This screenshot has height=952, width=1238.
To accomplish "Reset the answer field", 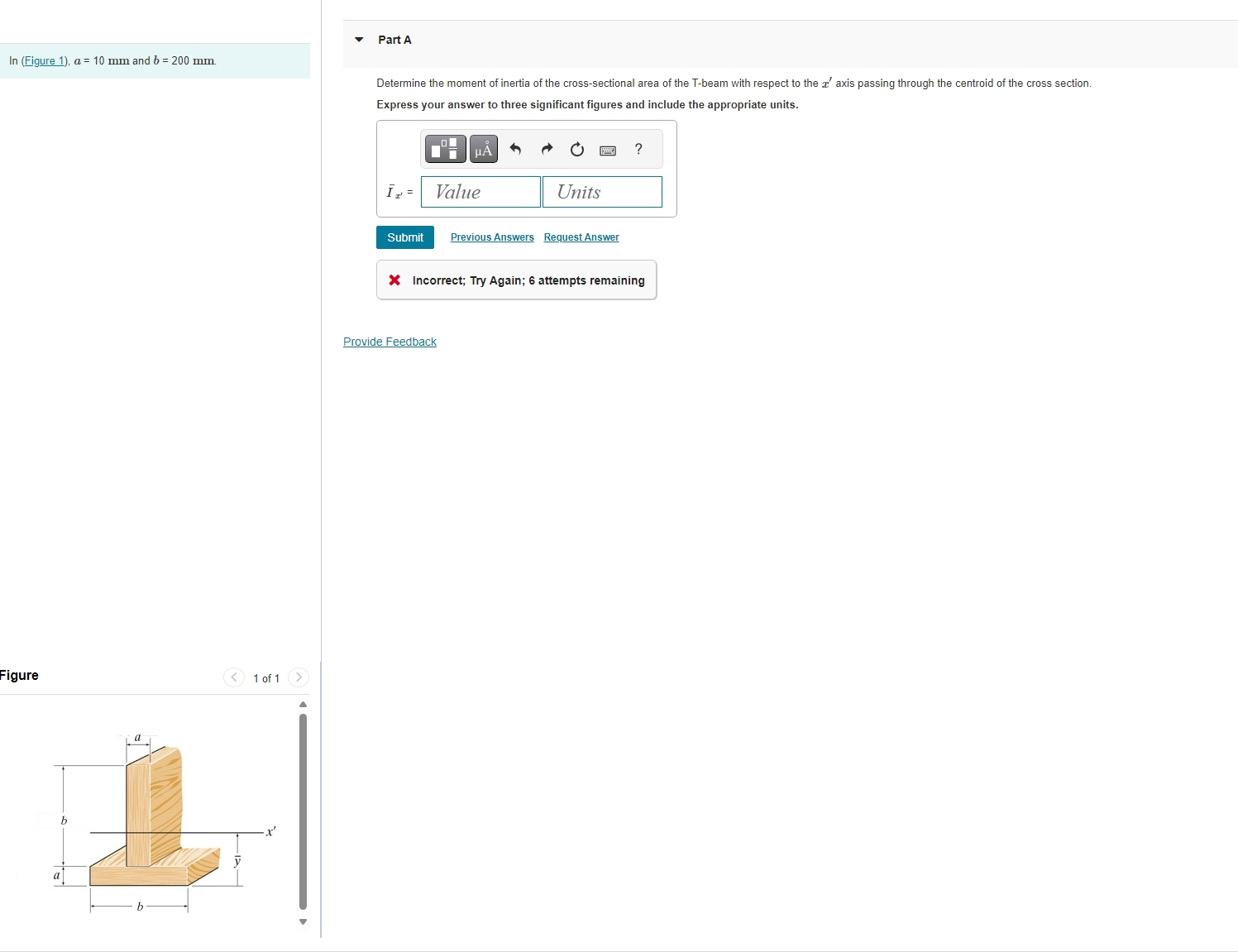I will click(x=577, y=149).
